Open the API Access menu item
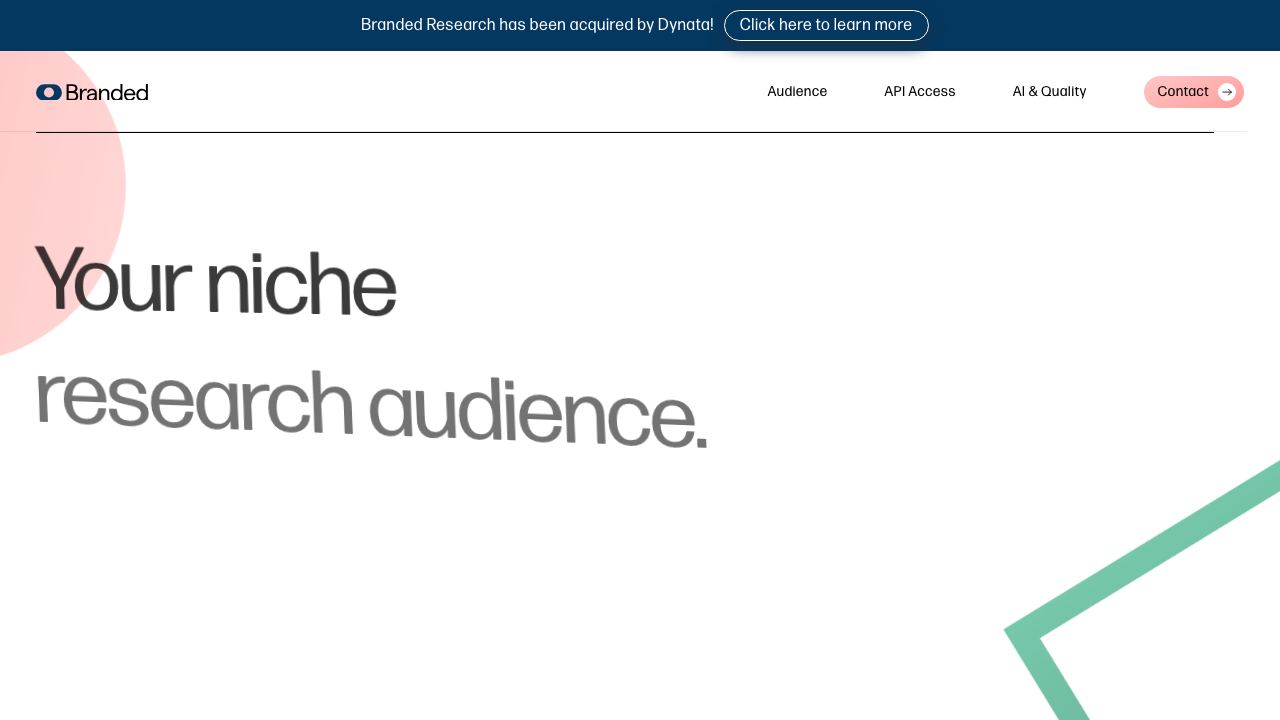1280x720 pixels. (x=920, y=92)
